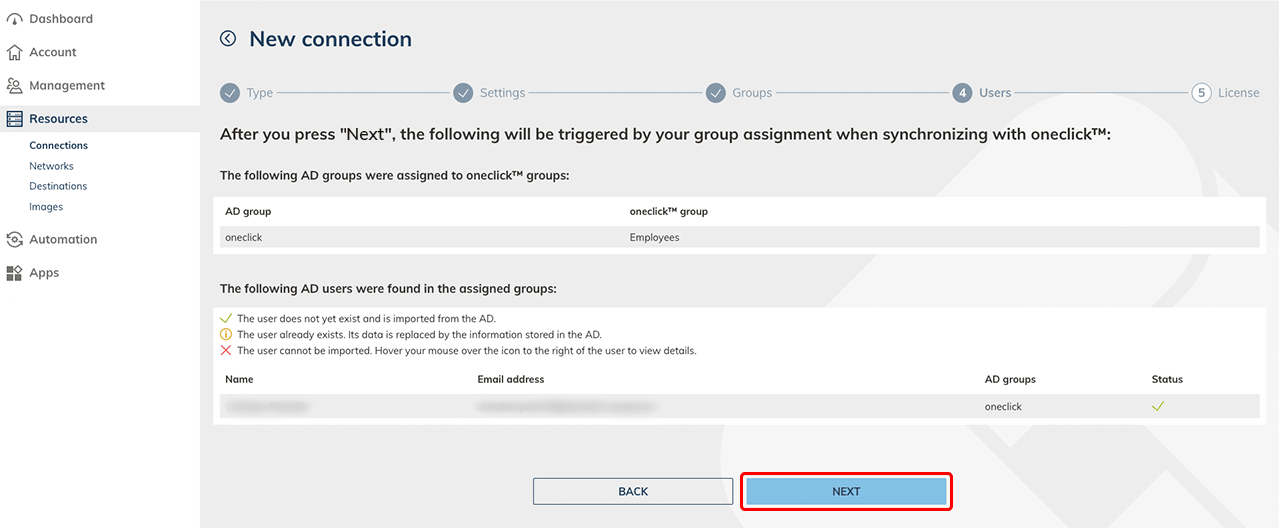Image resolution: width=1280 pixels, height=528 pixels.
Task: Click the Automation cycle icon
Action: click(x=14, y=240)
